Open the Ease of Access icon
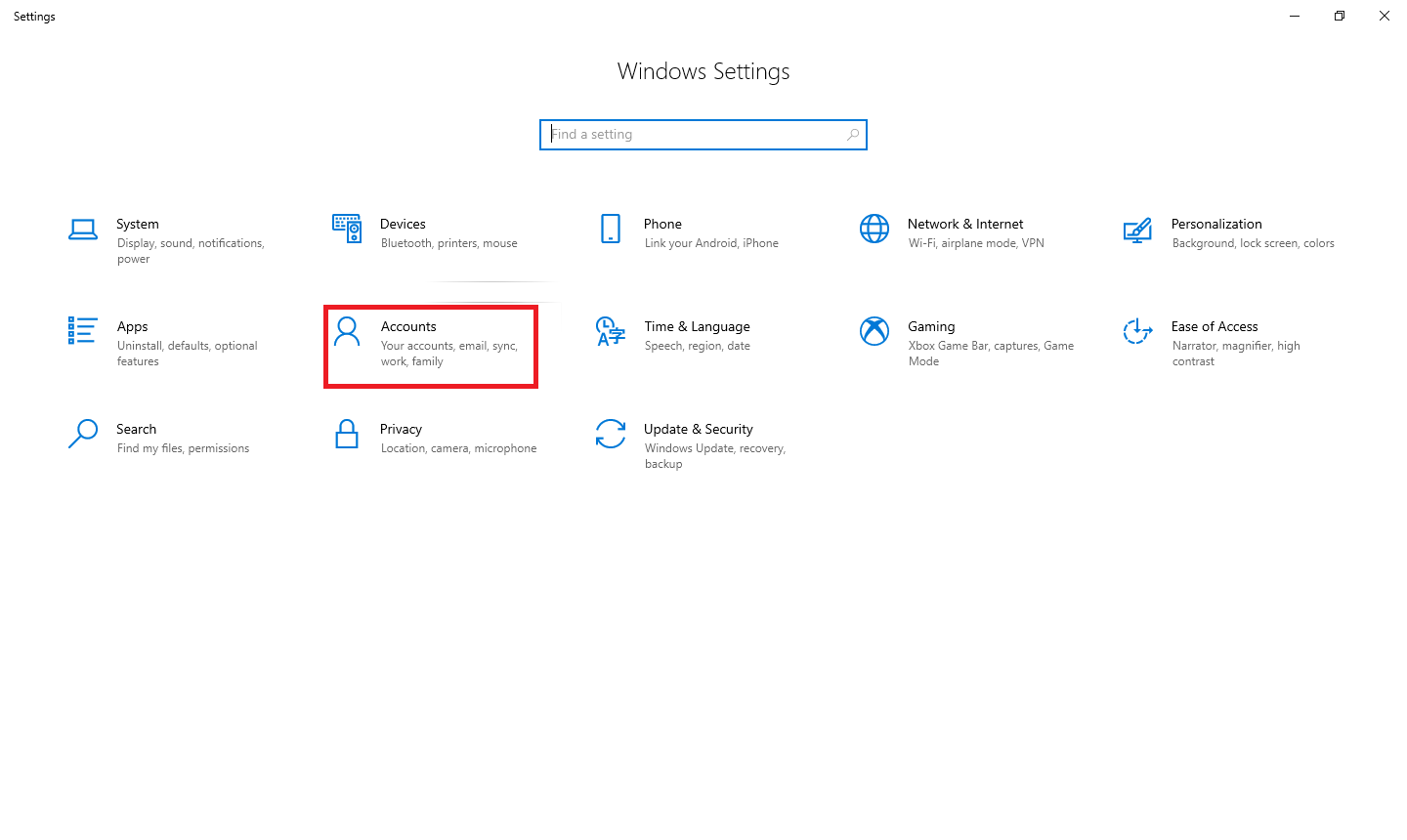Screen dimensions: 1407x840 pos(1138,331)
